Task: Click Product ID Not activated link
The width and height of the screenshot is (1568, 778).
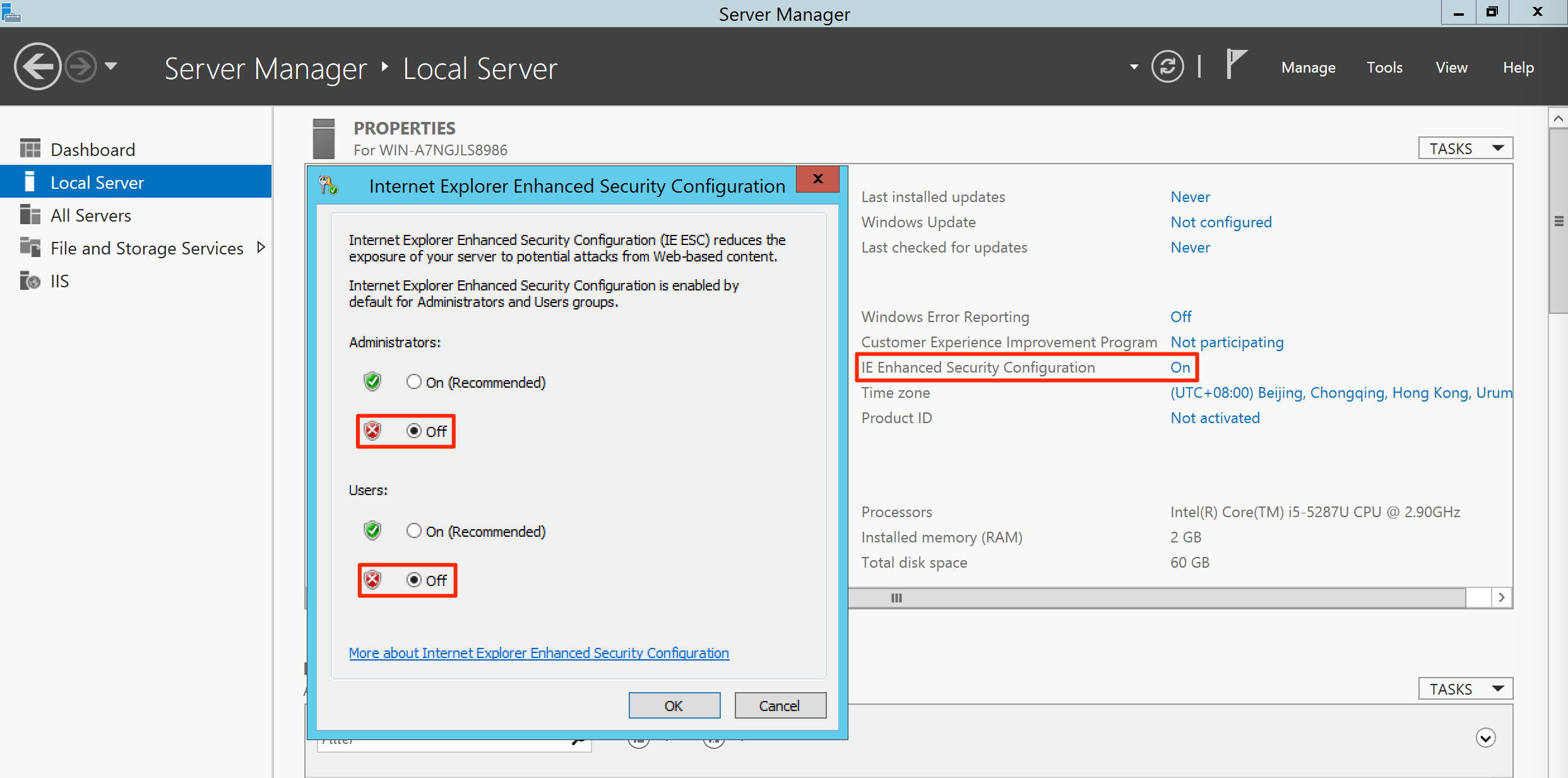Action: click(x=1215, y=418)
